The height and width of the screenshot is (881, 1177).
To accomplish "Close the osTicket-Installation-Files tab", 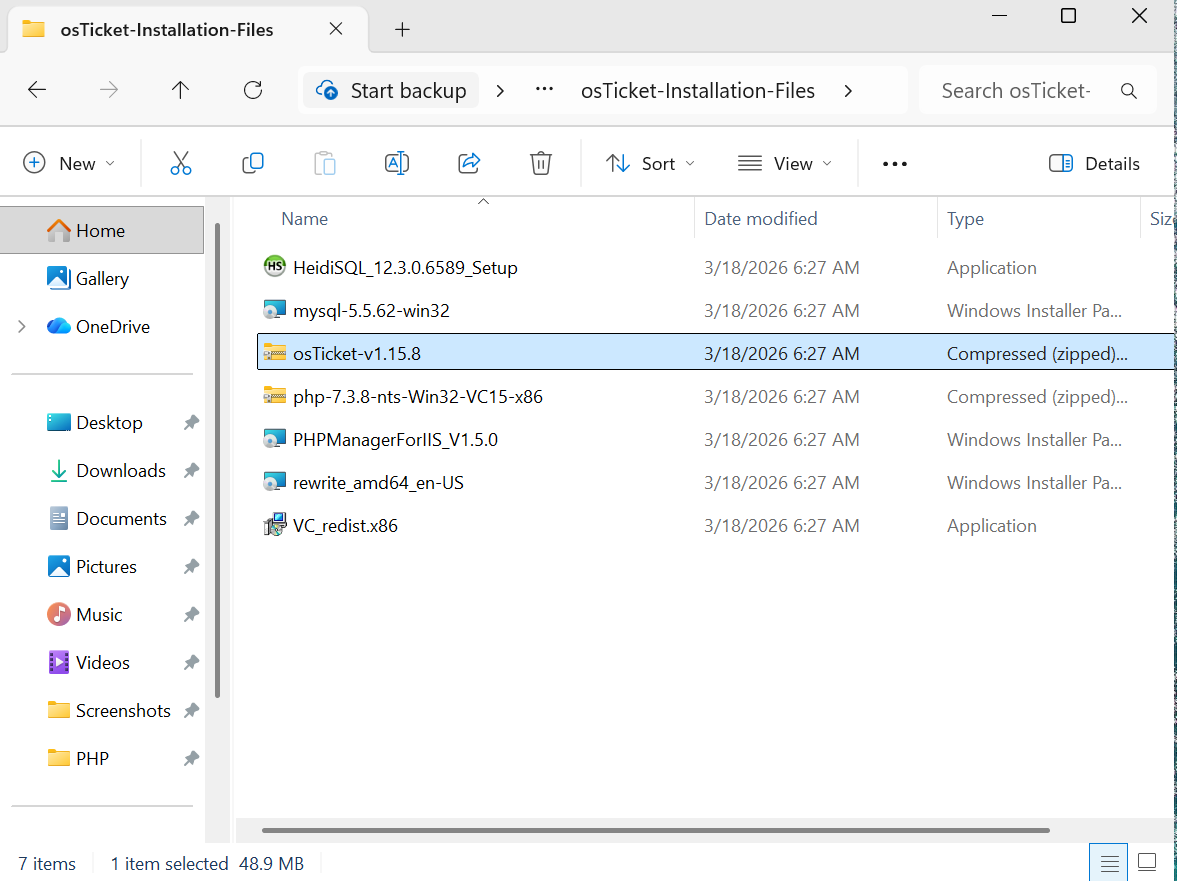I will tap(336, 29).
